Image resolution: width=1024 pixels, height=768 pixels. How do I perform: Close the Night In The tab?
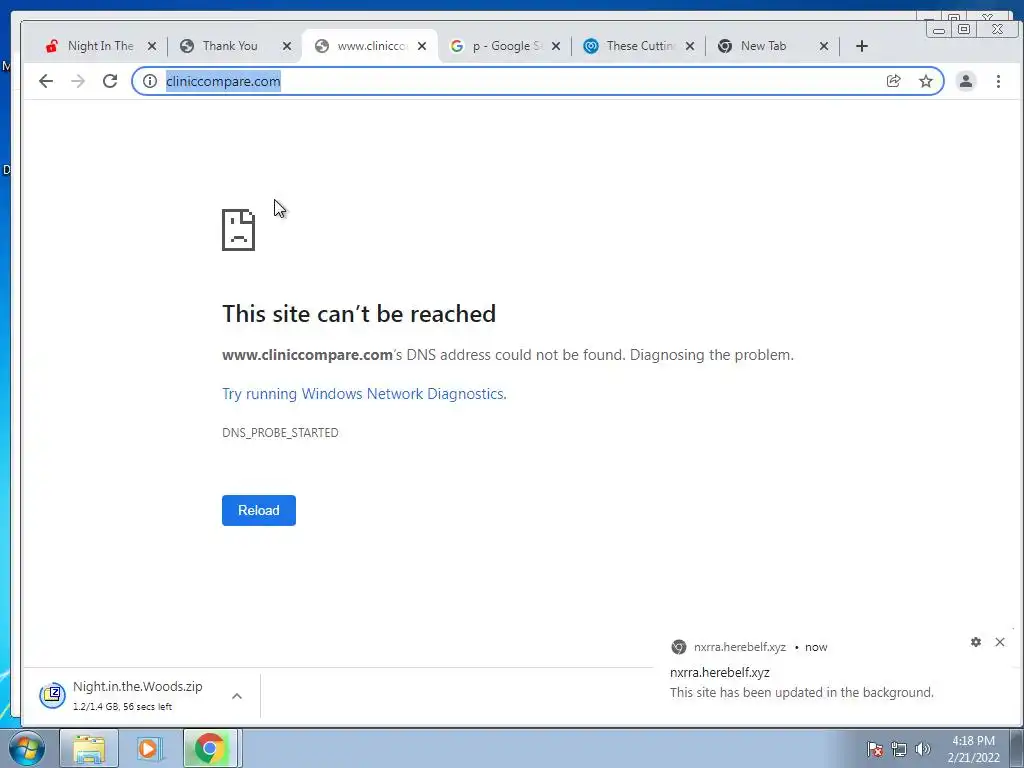point(152,46)
